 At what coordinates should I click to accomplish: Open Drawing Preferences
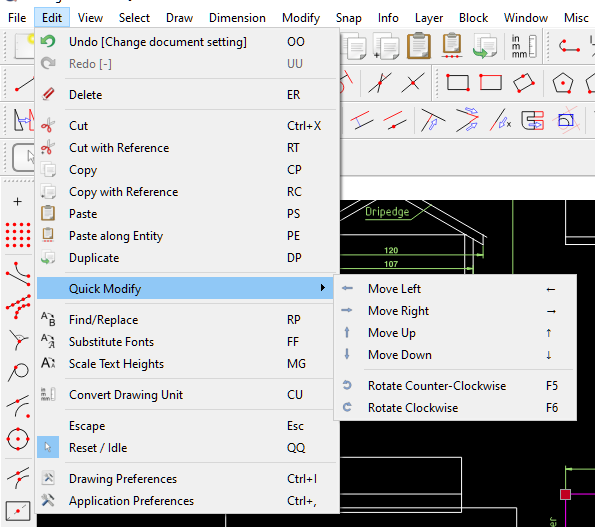click(187, 479)
